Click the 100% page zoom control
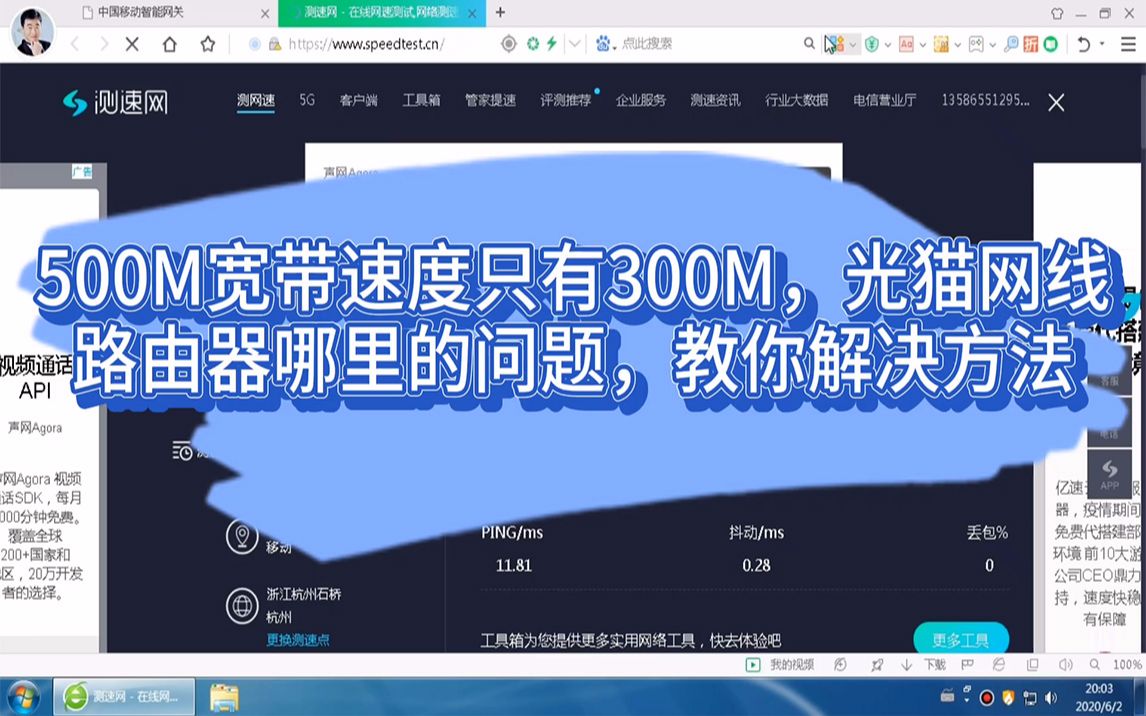 click(1126, 665)
